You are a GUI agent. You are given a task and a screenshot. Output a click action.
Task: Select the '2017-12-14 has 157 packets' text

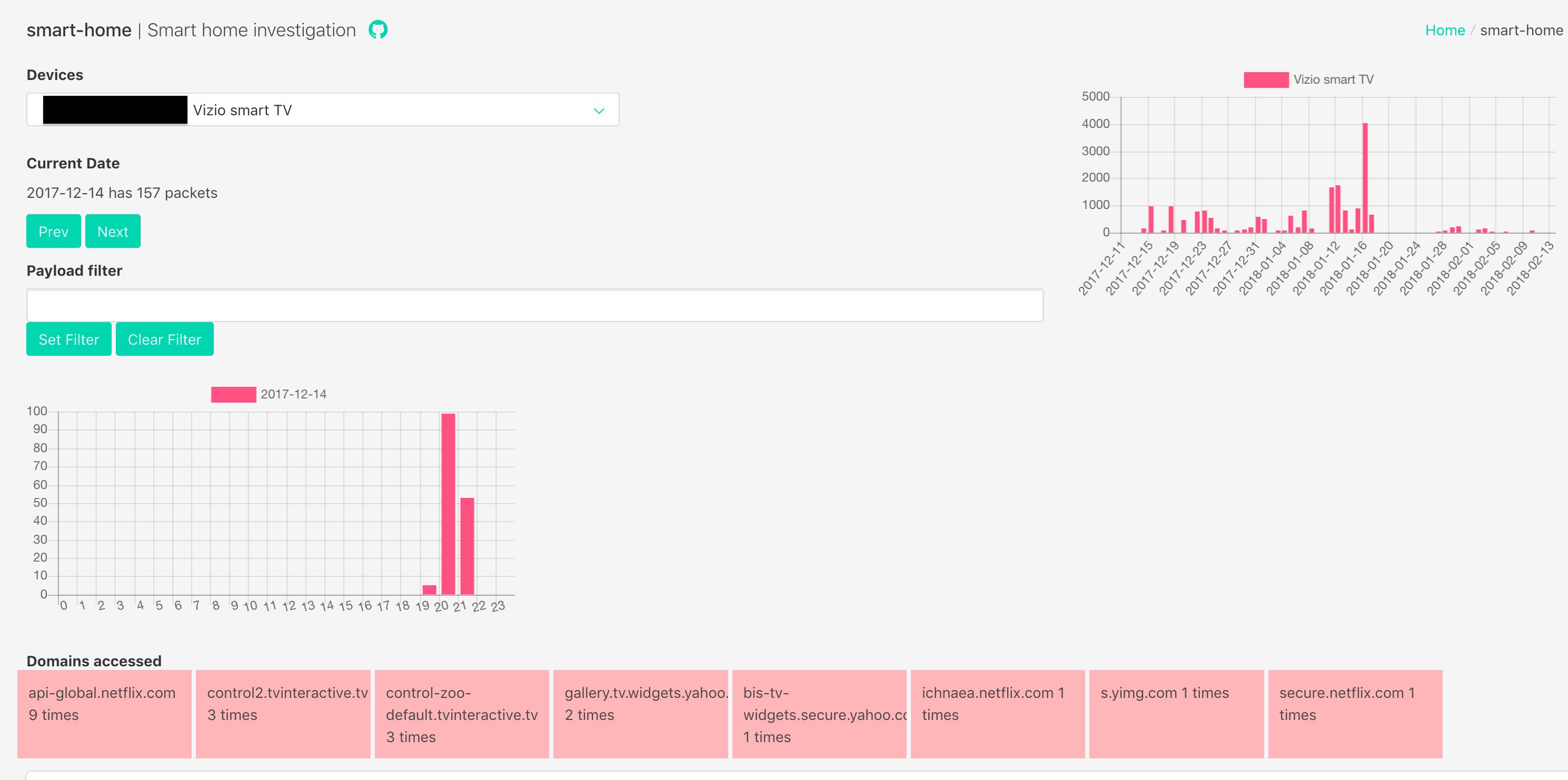[122, 193]
